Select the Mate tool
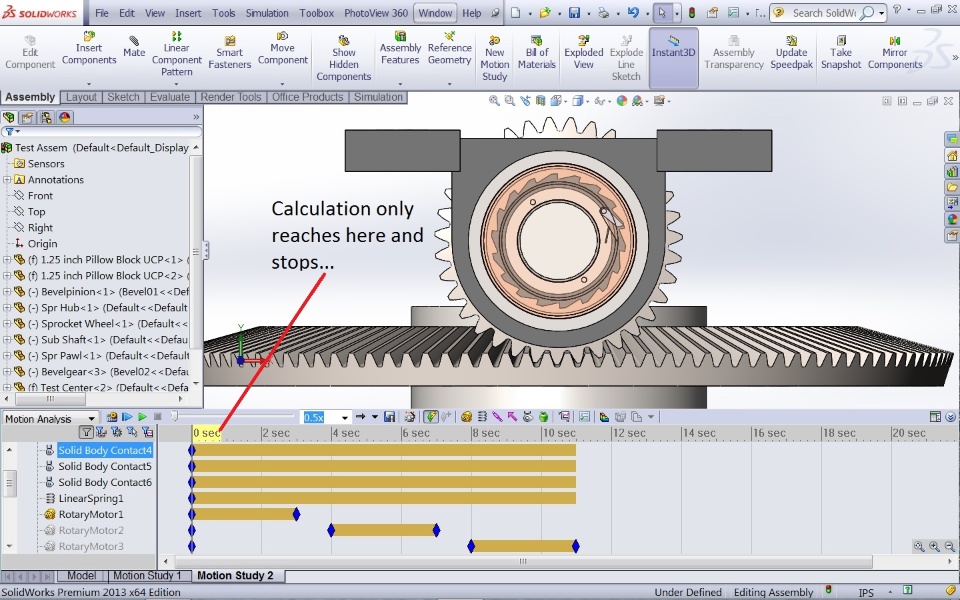This screenshot has height=600, width=960. click(134, 47)
